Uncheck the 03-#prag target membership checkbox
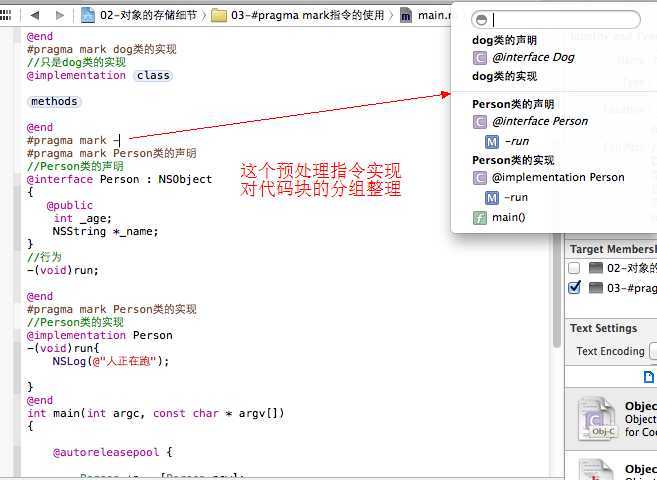Viewport: 657px width, 480px height. click(574, 287)
